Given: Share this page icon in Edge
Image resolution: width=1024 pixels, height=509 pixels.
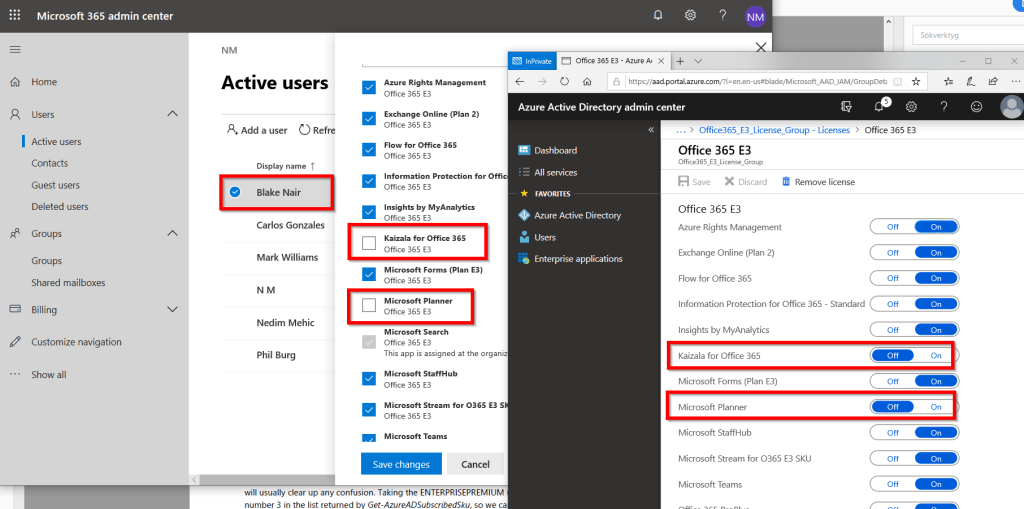Looking at the screenshot, I should 993,82.
